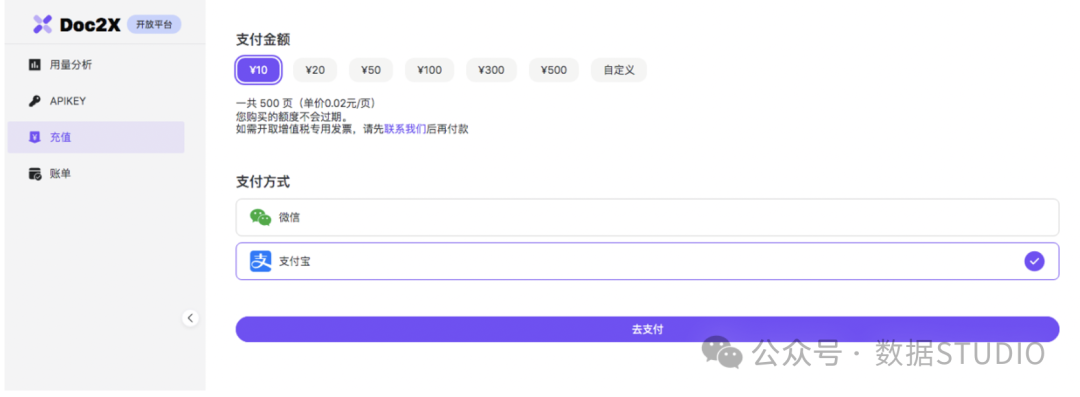Open the 用量分析 menu item

[96, 65]
